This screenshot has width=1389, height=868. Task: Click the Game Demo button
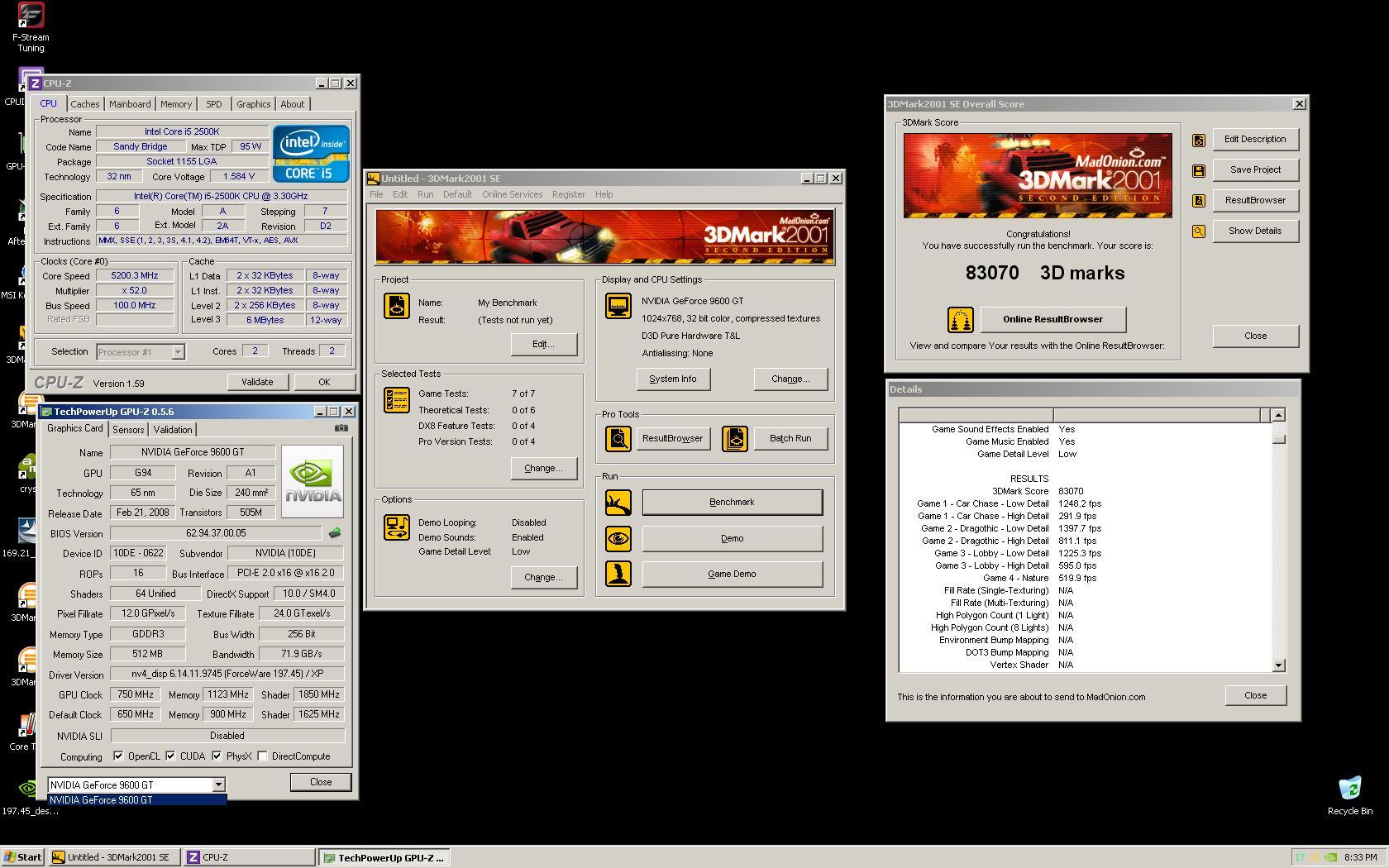pyautogui.click(x=732, y=574)
